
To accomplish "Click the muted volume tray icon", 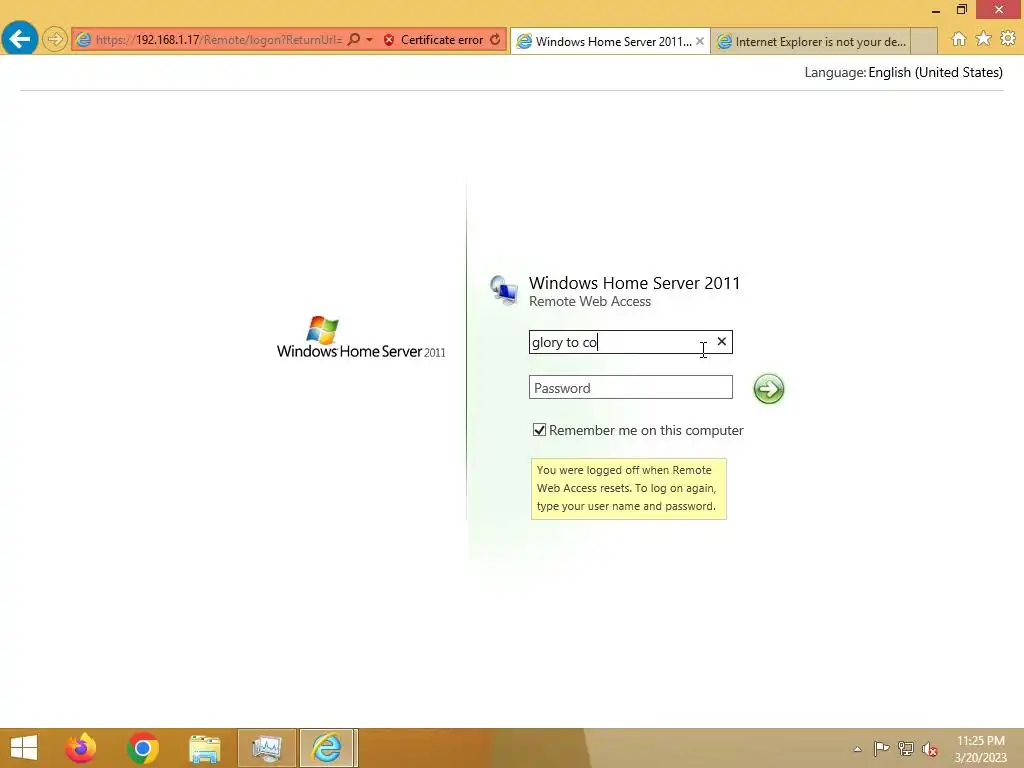I will [930, 749].
